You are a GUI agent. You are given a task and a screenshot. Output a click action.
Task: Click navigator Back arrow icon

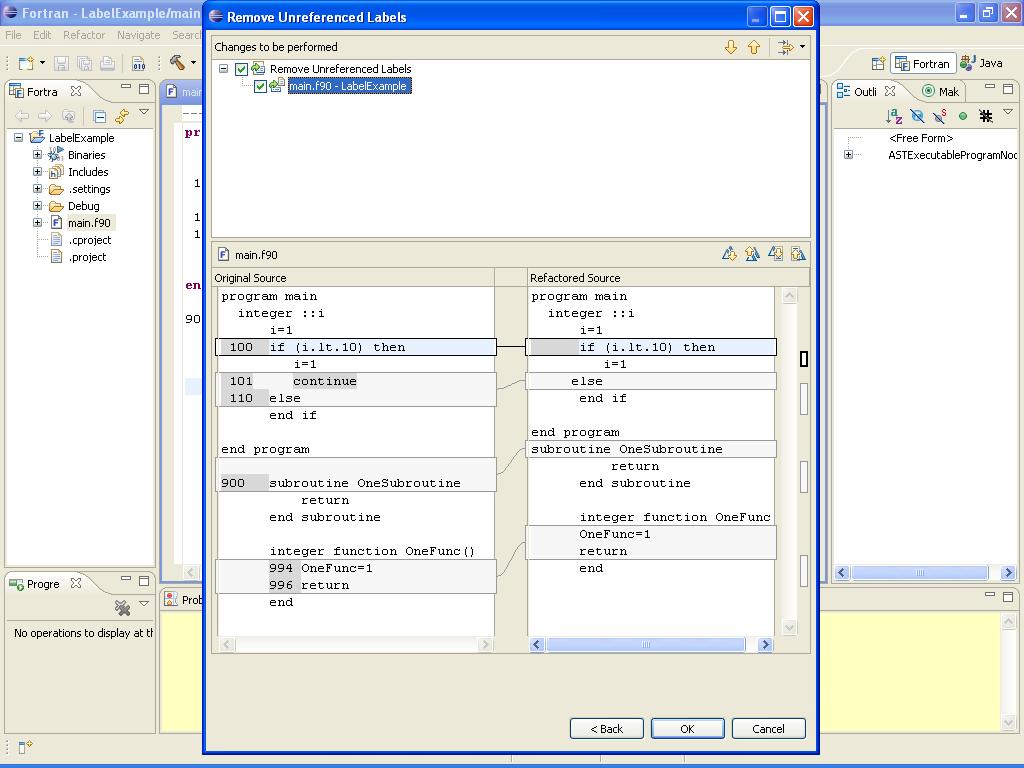point(22,116)
